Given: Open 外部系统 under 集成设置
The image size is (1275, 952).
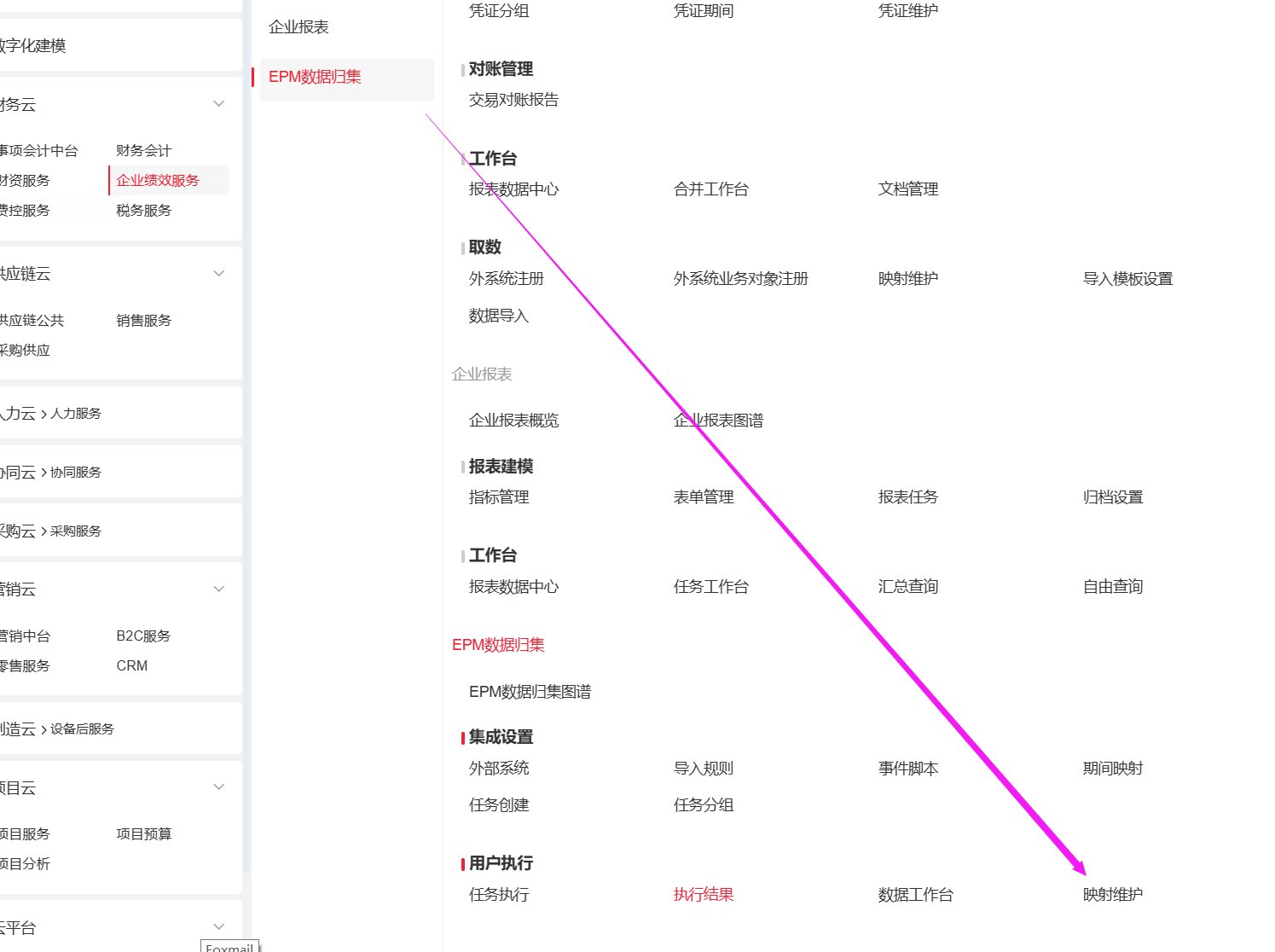Looking at the screenshot, I should tap(499, 769).
